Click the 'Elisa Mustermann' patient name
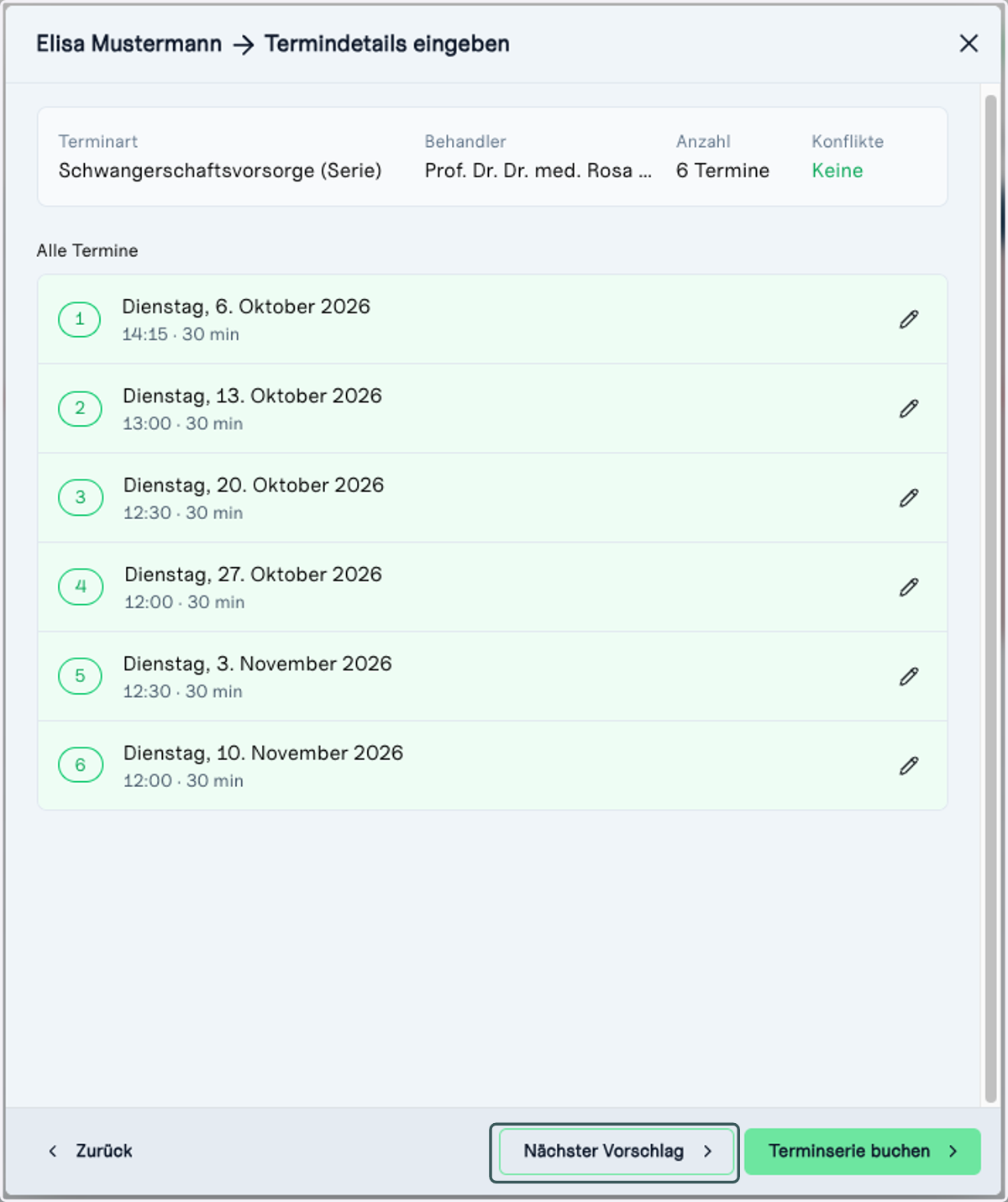Screen dimensions: 1008x1202 tap(129, 44)
